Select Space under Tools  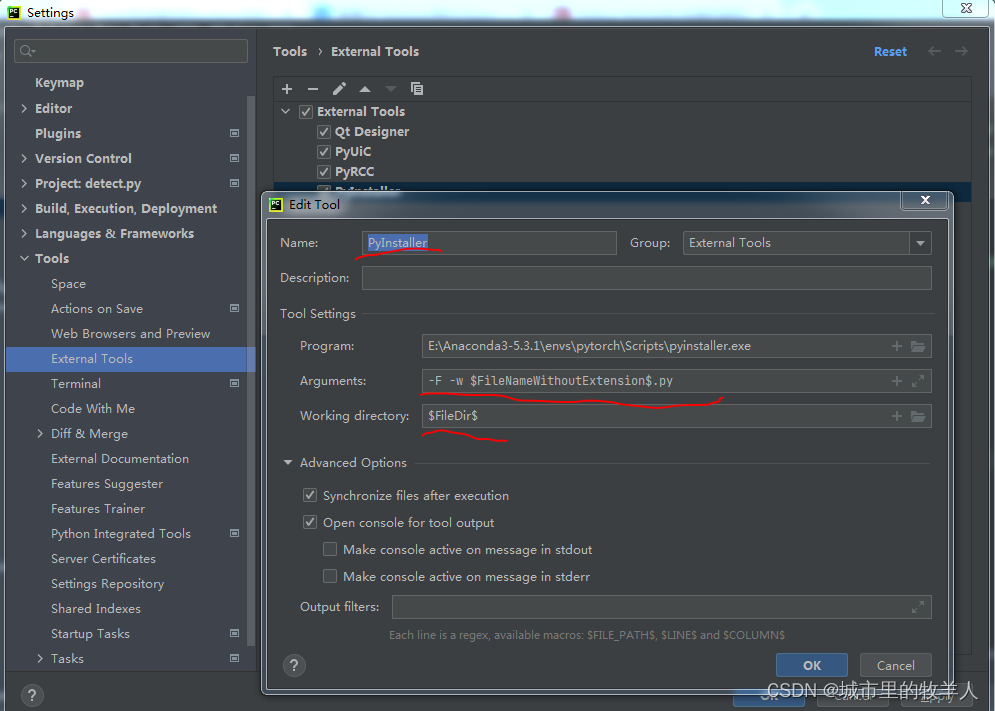click(x=69, y=284)
